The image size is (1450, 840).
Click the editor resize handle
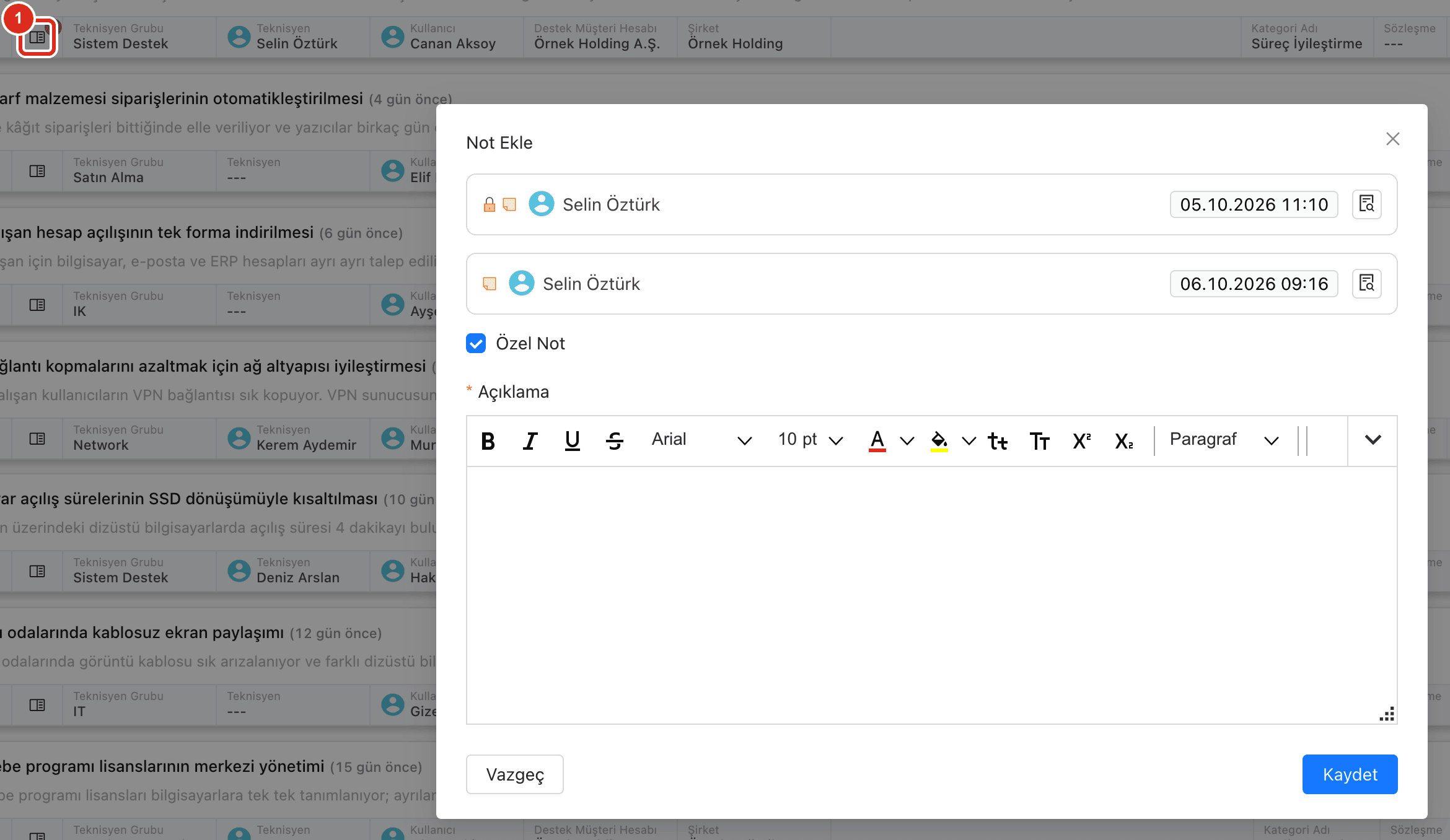click(1387, 714)
